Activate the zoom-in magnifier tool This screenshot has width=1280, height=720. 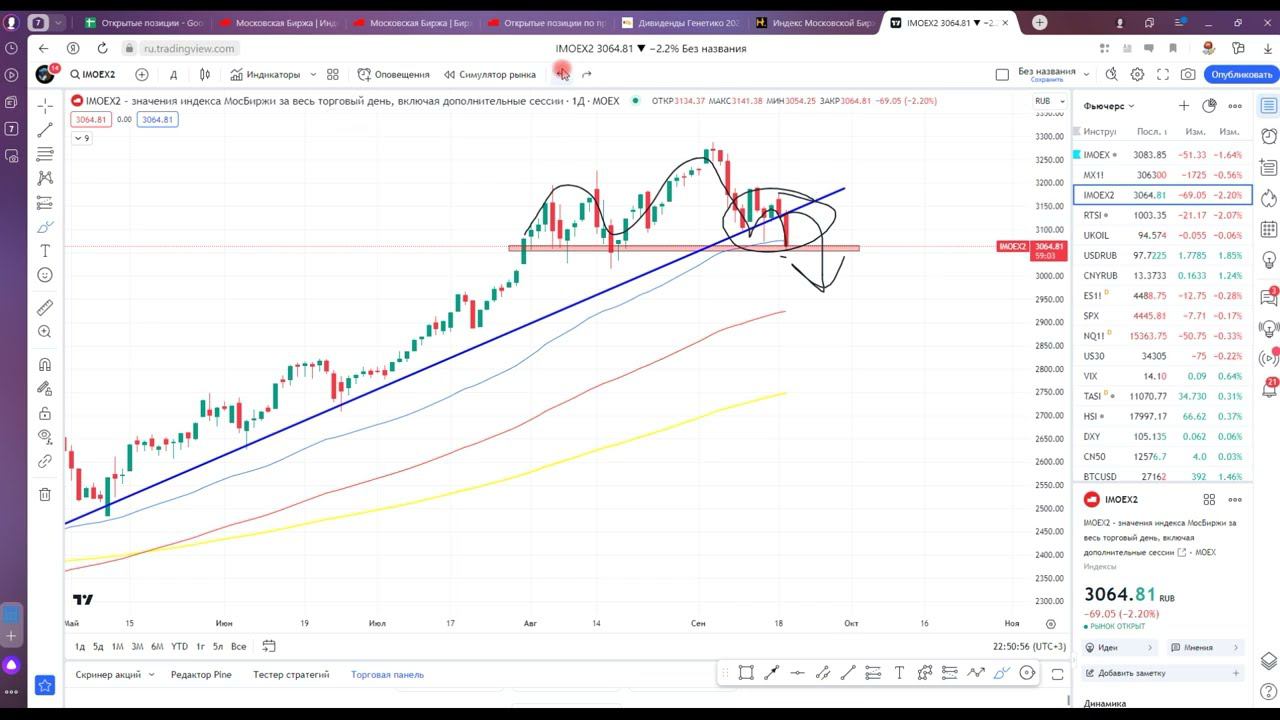[45, 332]
